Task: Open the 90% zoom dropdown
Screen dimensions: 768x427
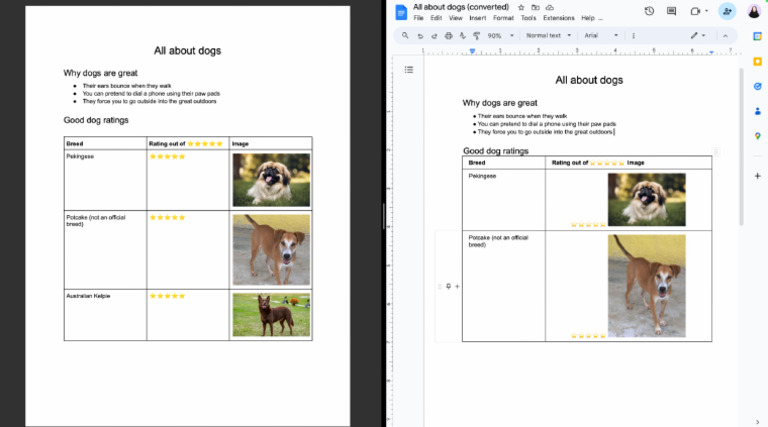Action: 501,36
